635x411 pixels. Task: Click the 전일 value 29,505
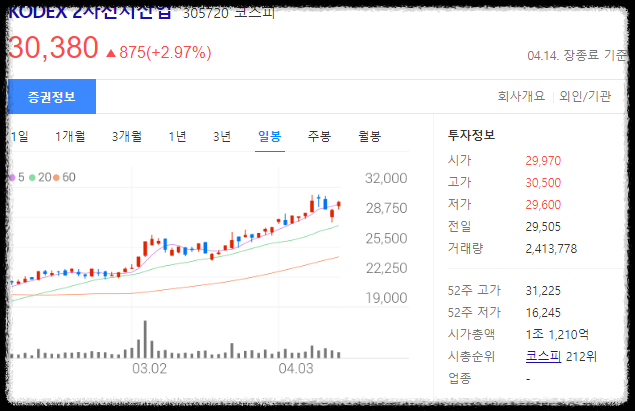coord(543,226)
